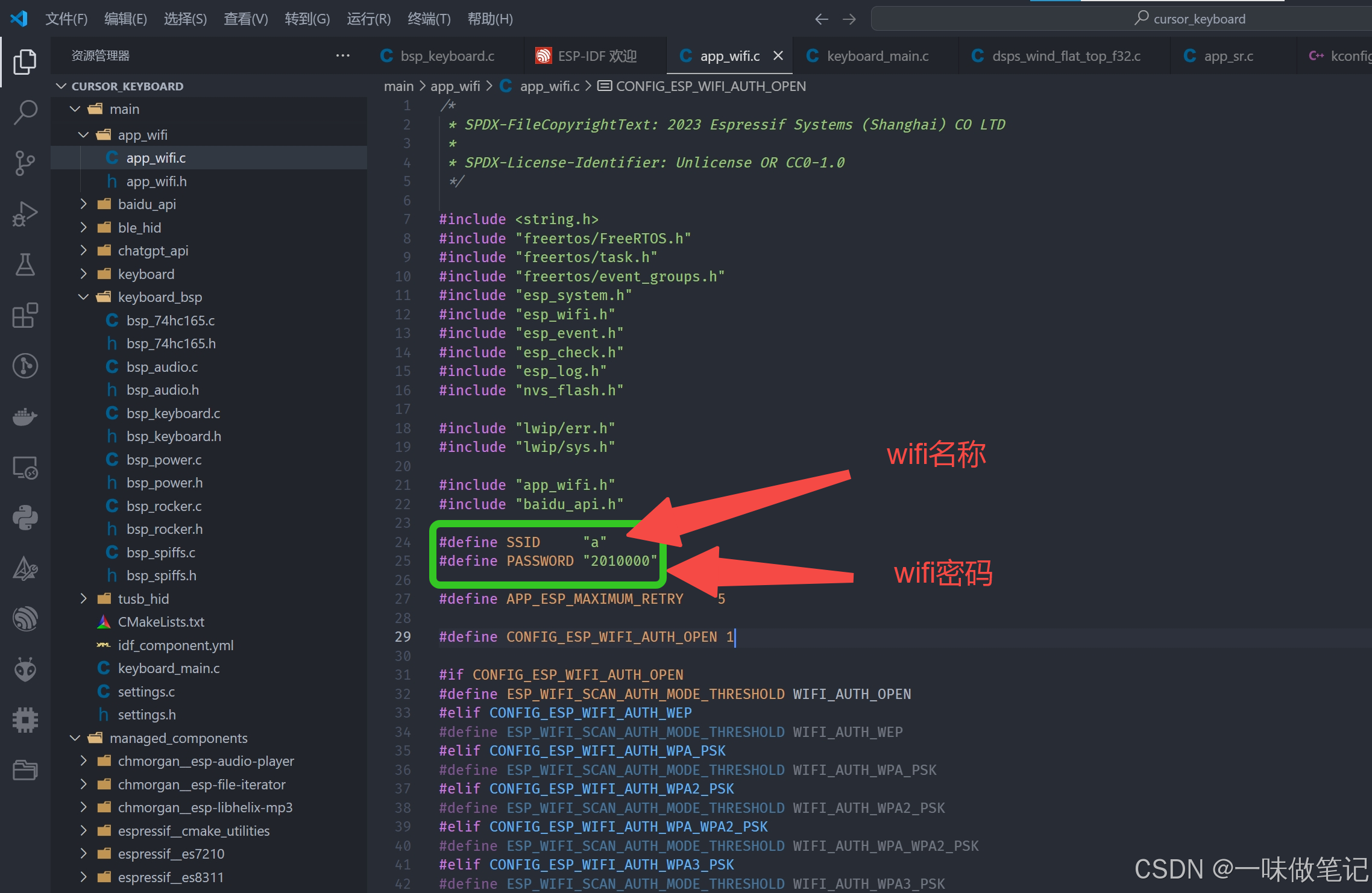
Task: Open the Python icon in activity bar
Action: (25, 518)
